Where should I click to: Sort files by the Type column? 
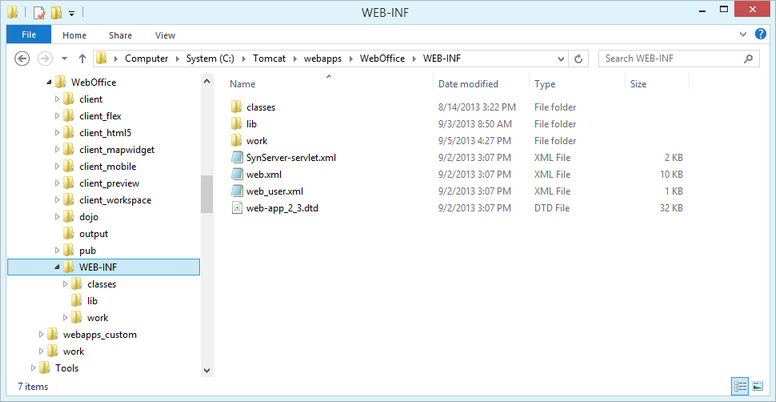point(544,84)
